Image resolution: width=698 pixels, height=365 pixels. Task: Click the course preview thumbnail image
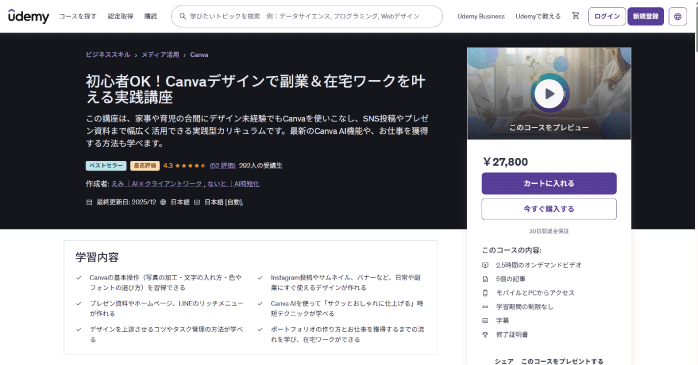(549, 93)
